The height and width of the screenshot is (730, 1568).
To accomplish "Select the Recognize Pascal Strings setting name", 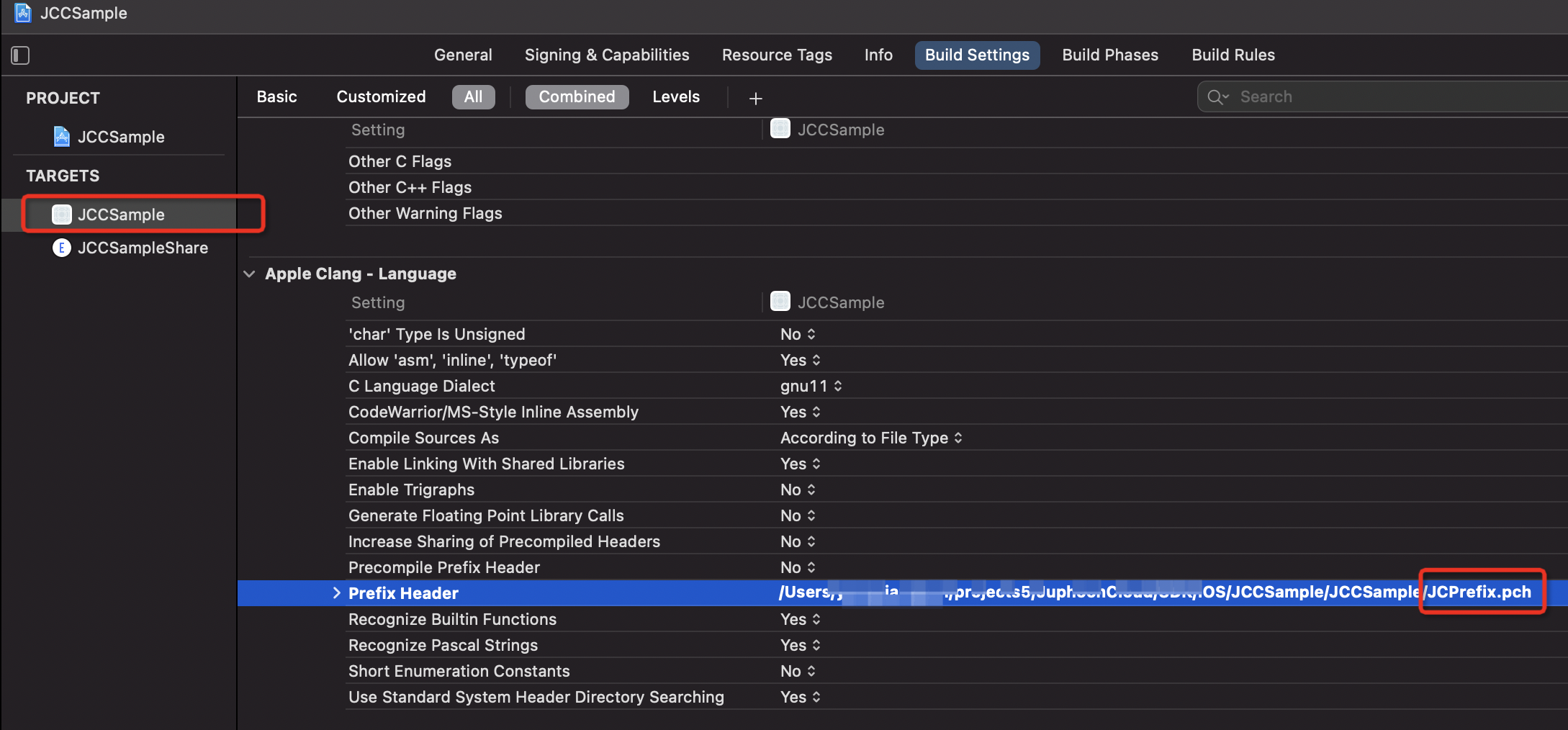I will point(443,645).
